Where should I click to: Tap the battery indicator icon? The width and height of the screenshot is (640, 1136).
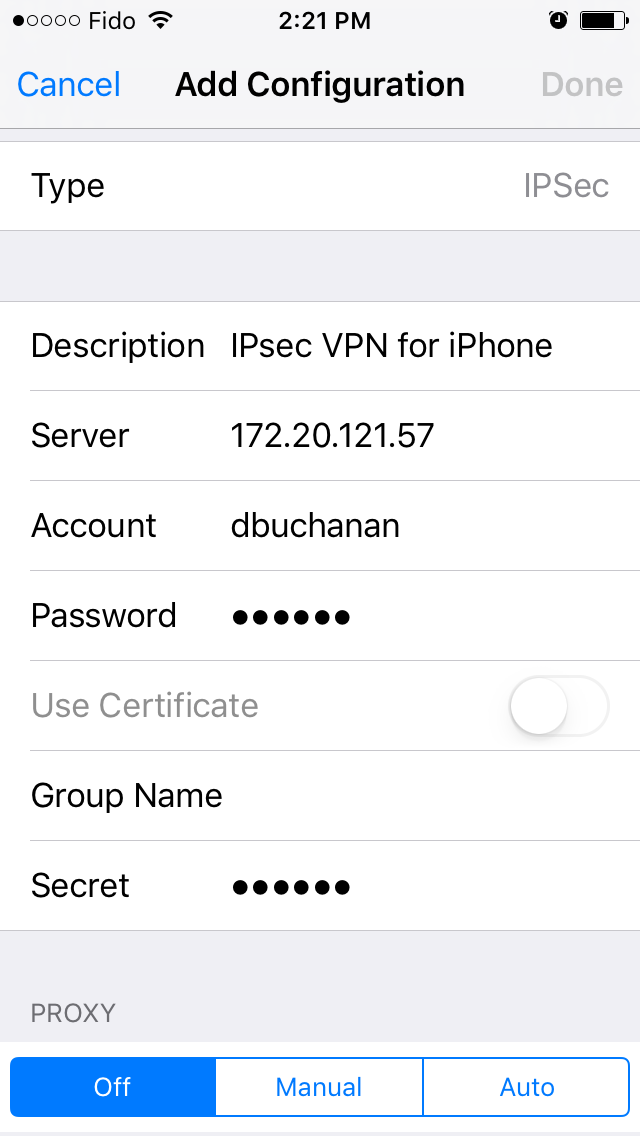[604, 20]
